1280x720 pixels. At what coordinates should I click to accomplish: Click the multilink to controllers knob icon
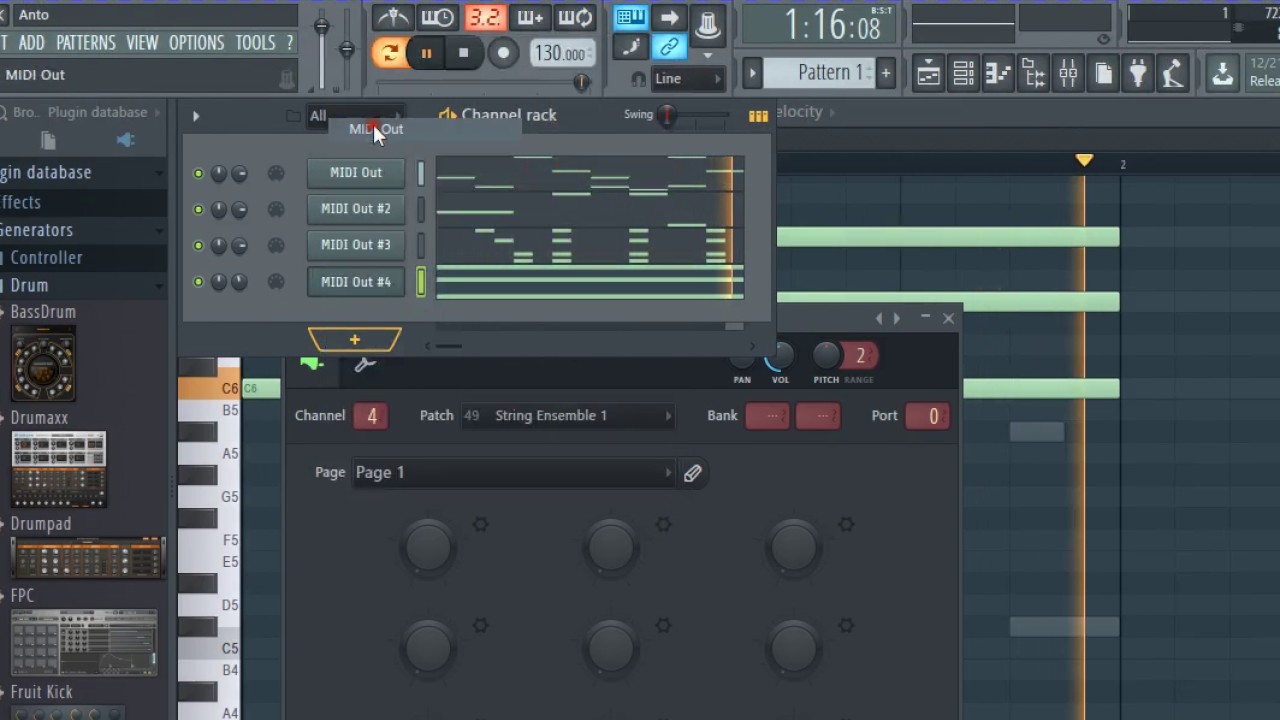[708, 24]
